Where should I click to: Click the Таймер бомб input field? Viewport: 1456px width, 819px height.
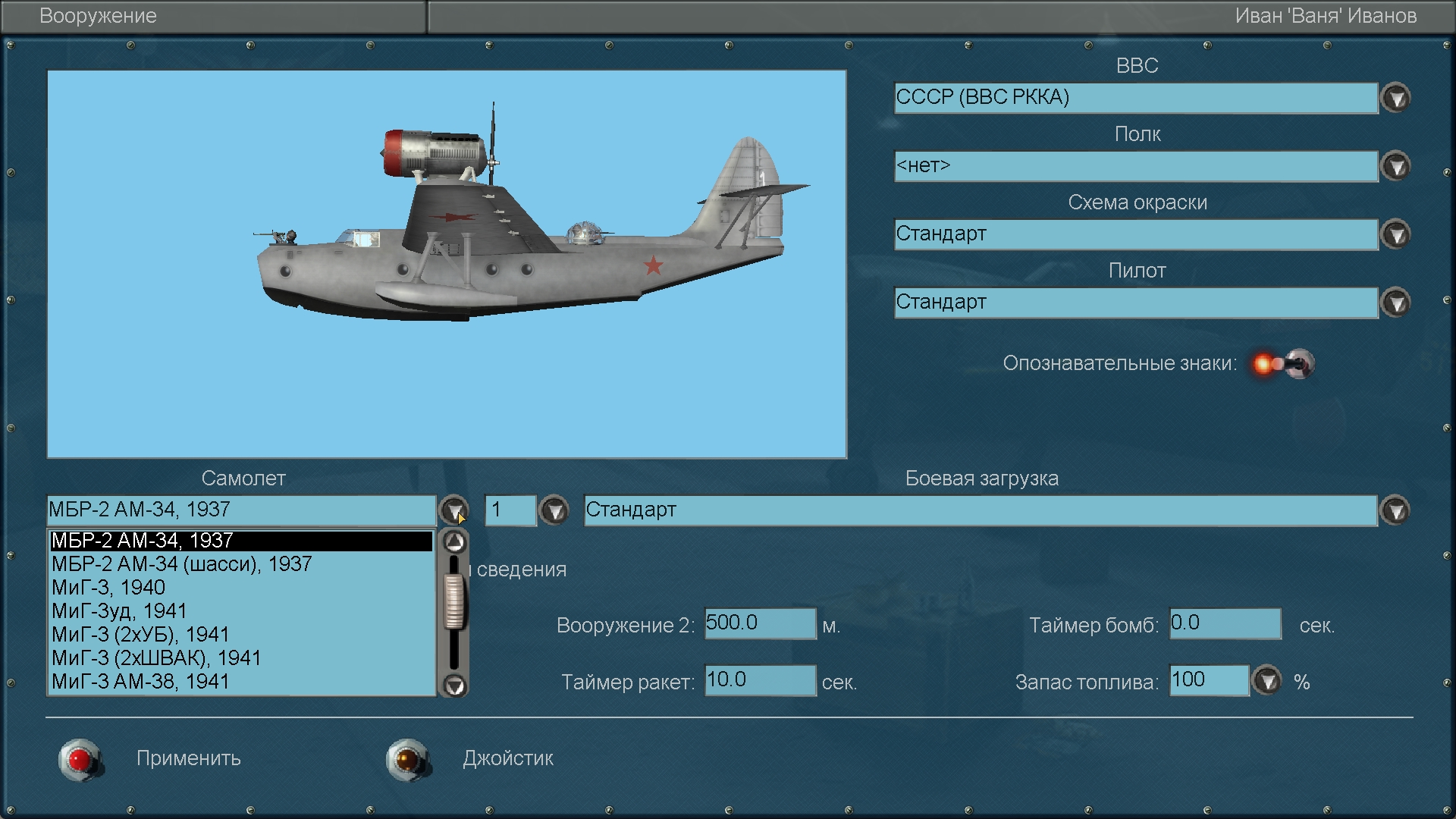(1225, 623)
